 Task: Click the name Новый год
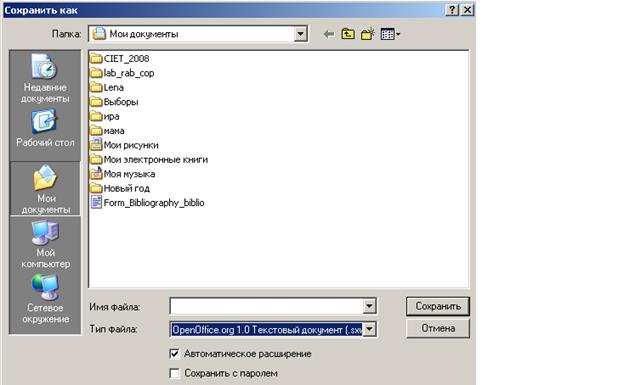click(x=127, y=188)
